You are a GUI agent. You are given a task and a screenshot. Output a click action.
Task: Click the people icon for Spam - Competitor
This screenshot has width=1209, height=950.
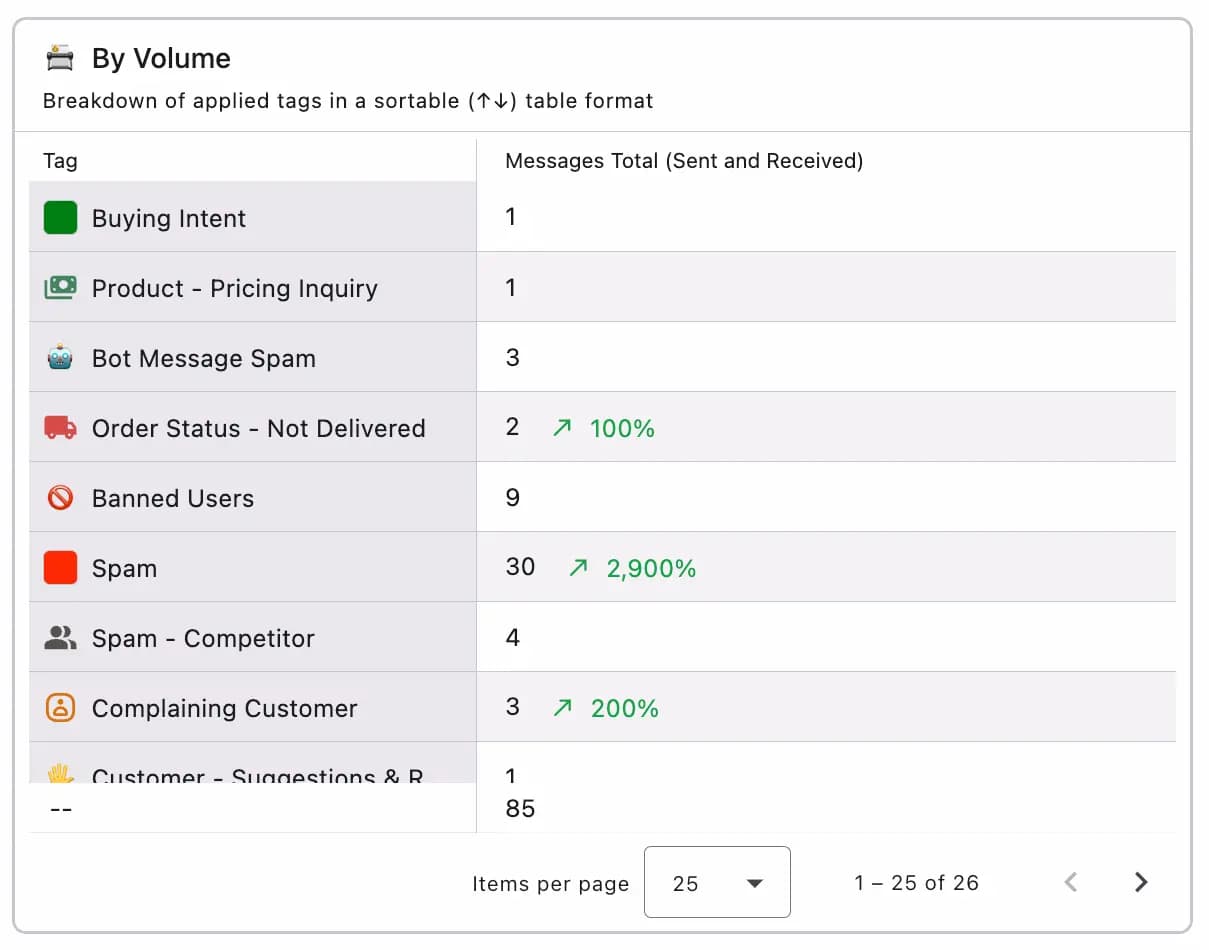point(60,638)
